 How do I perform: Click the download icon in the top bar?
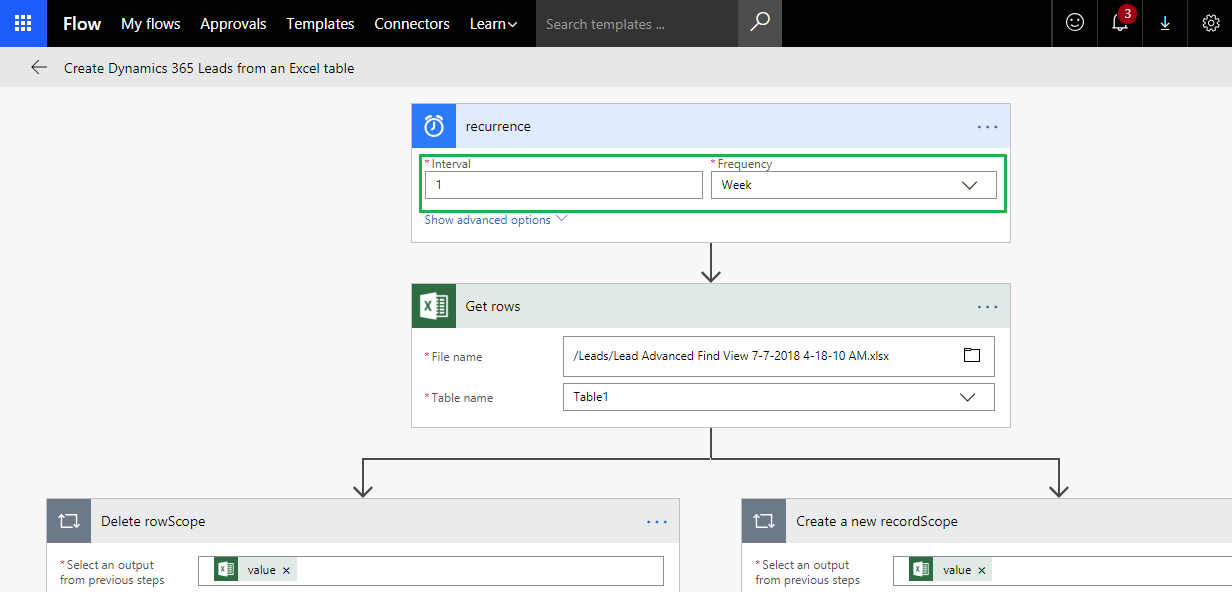click(x=1164, y=23)
